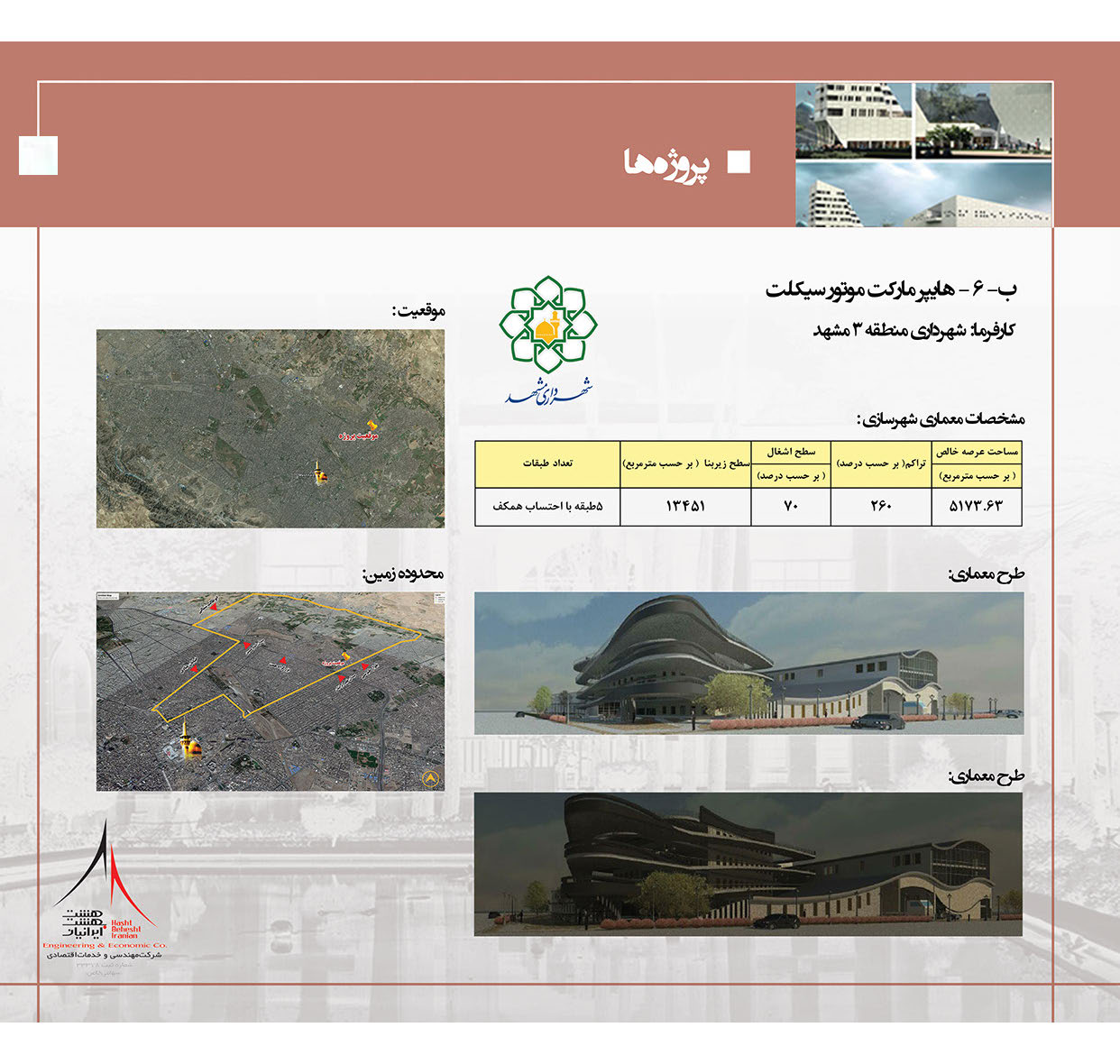Image resolution: width=1120 pixels, height=1064 pixels.
Task: Click the golden shrine icon on موقعیت map
Action: click(x=319, y=472)
